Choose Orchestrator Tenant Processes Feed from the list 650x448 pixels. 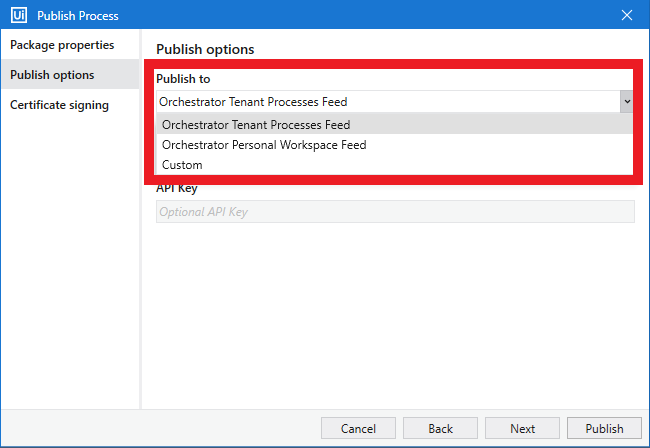point(394,124)
